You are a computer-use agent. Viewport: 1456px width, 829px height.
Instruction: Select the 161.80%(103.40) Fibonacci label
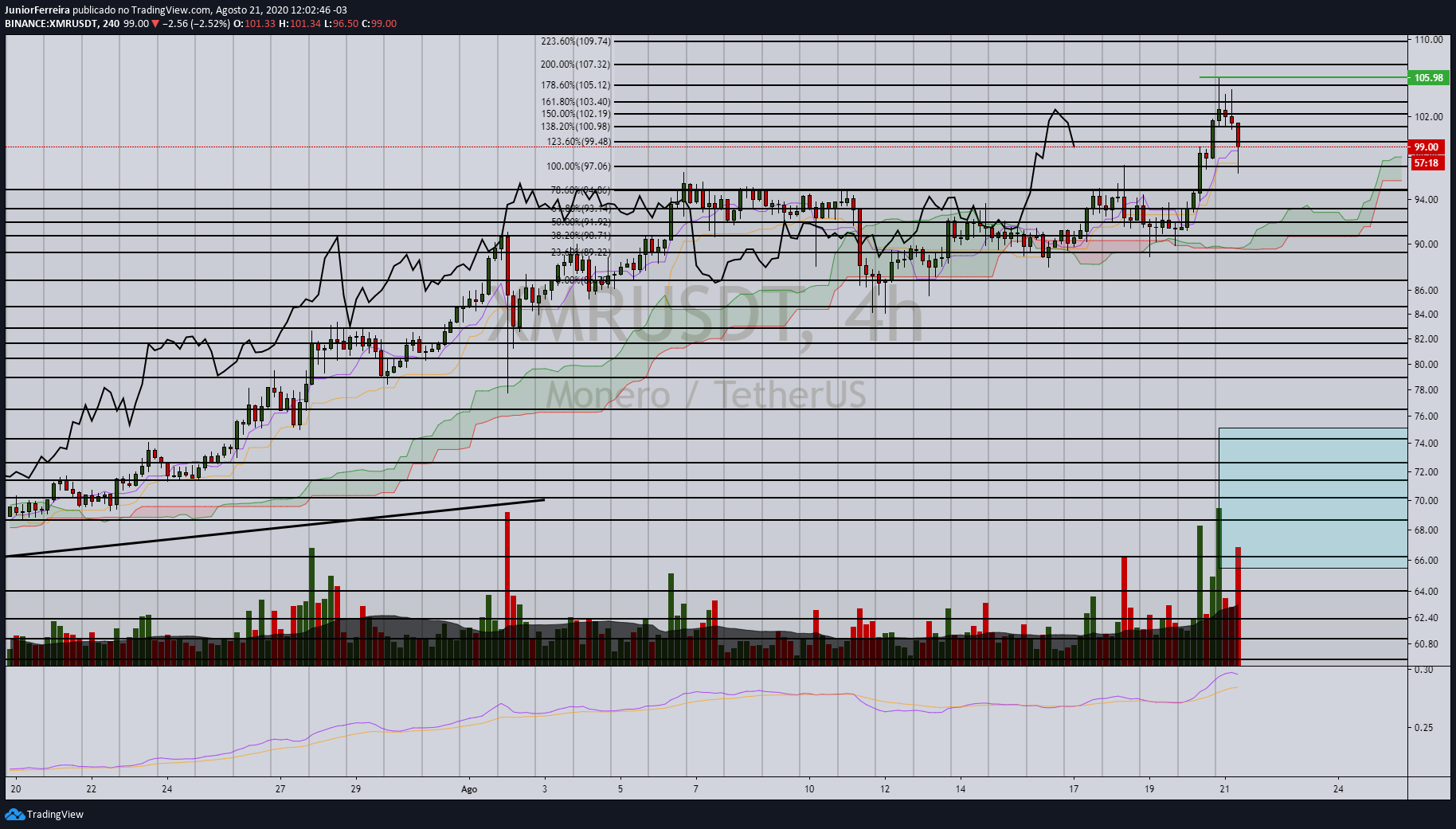[x=576, y=102]
